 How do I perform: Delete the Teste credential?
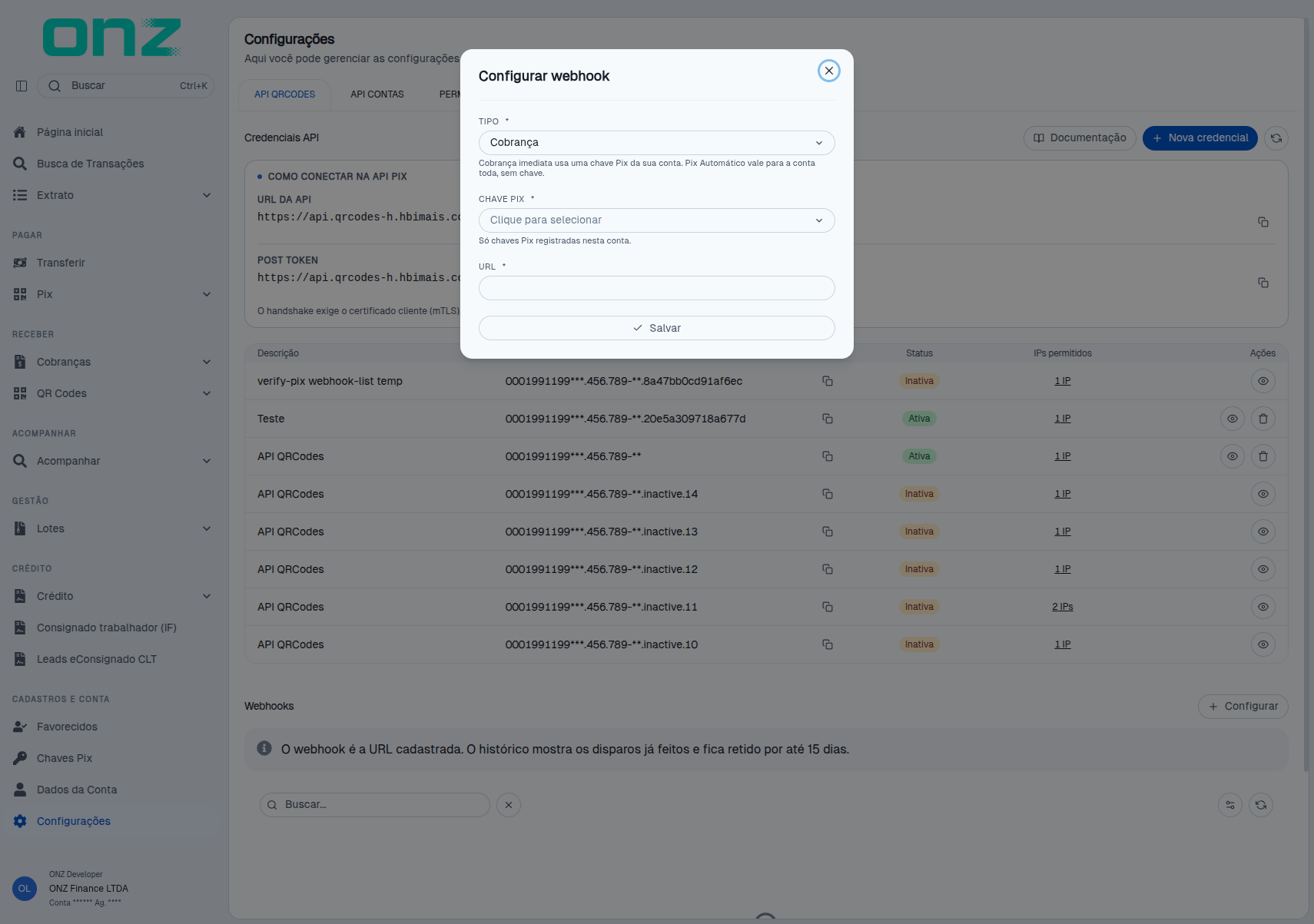point(1263,419)
